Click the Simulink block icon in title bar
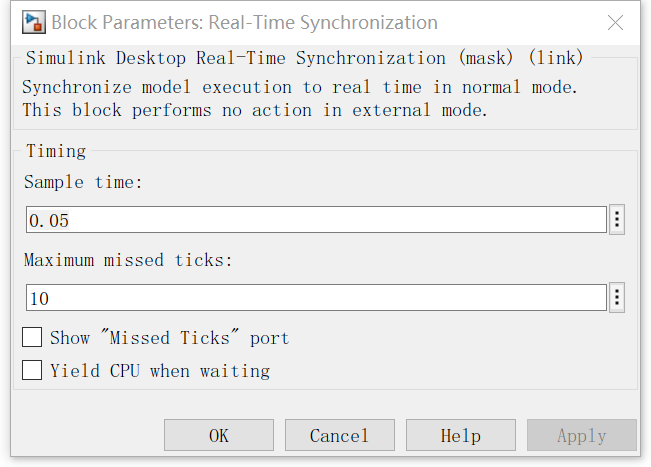Image resolution: width=651 pixels, height=467 pixels. tap(34, 22)
